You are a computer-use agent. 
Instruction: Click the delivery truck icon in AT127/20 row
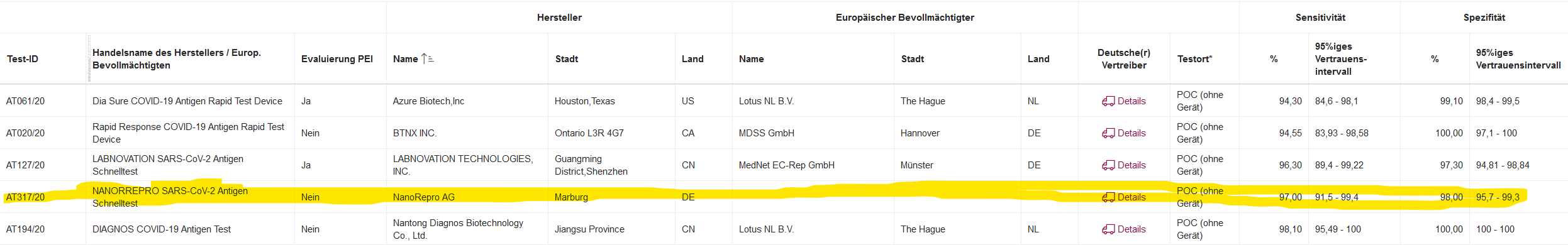click(x=1108, y=165)
